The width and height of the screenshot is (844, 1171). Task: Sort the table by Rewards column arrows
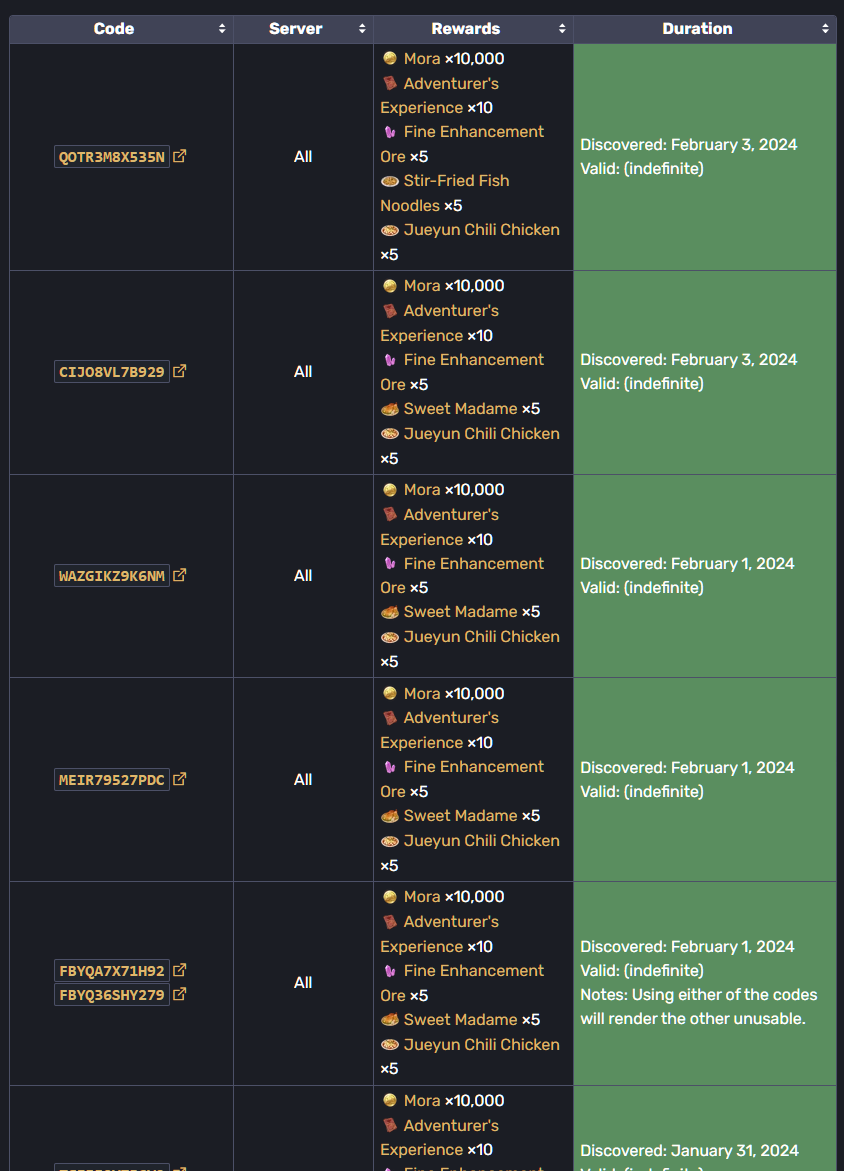coord(562,29)
